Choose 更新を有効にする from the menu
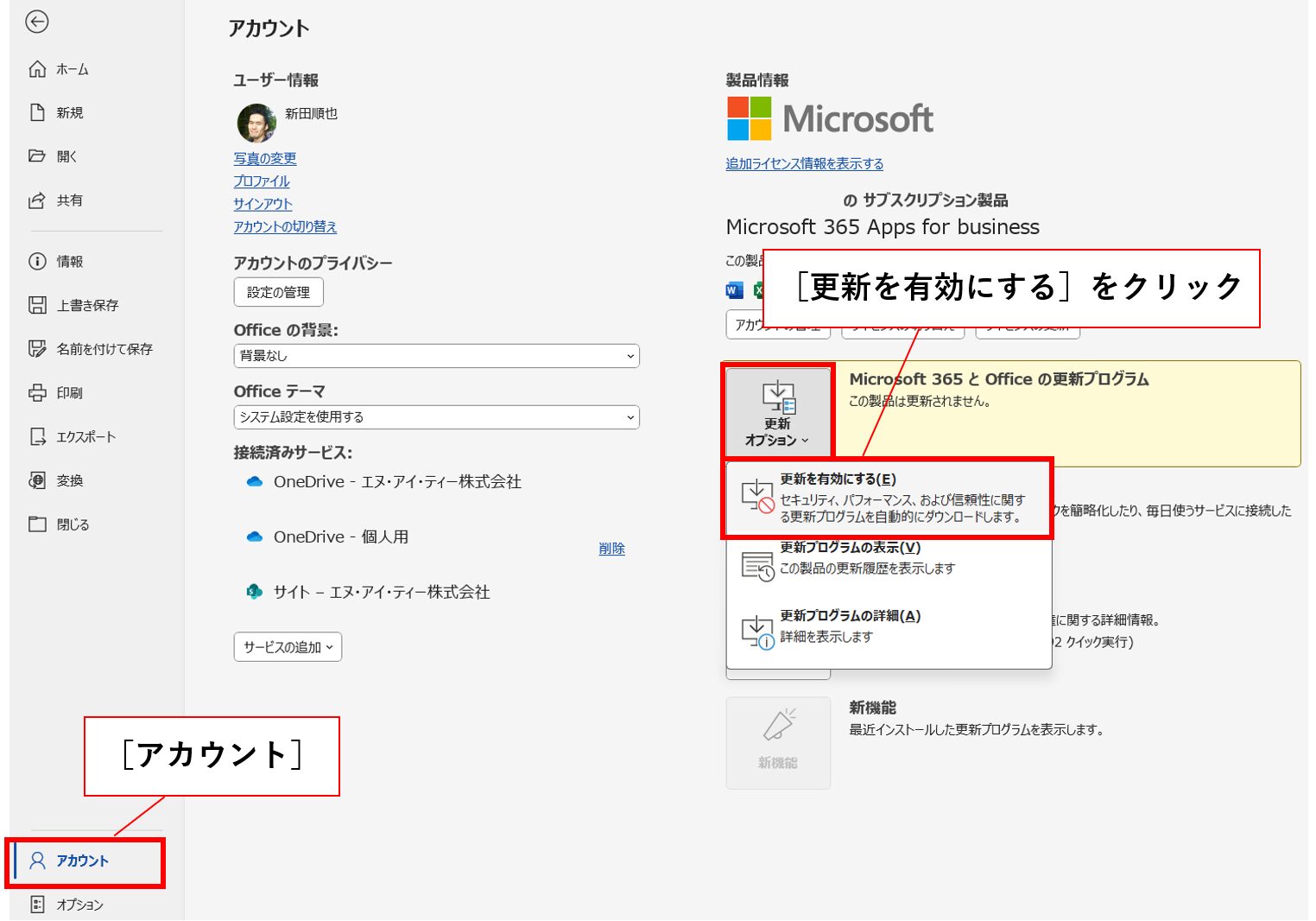The width and height of the screenshot is (1316, 921). 888,499
